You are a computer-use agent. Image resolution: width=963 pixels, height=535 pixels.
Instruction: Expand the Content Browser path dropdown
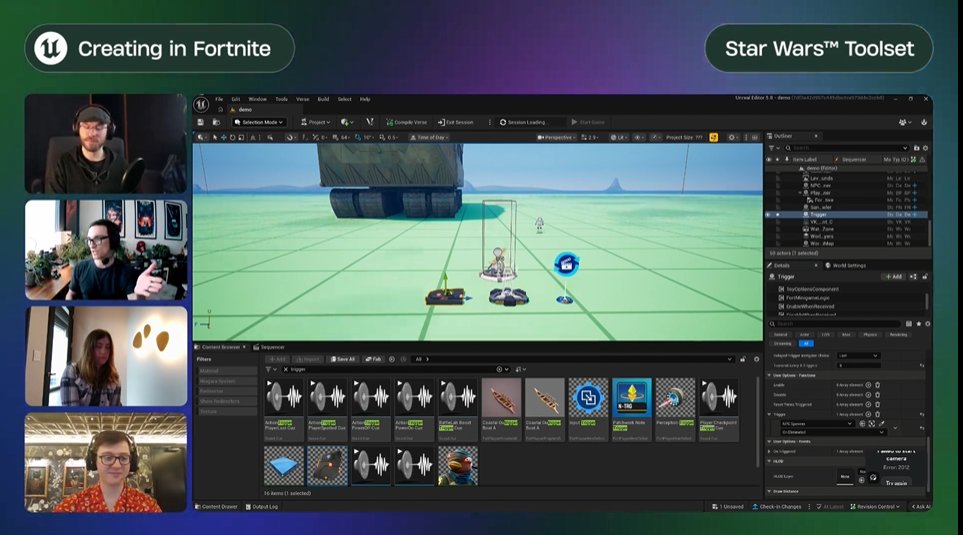coord(730,359)
